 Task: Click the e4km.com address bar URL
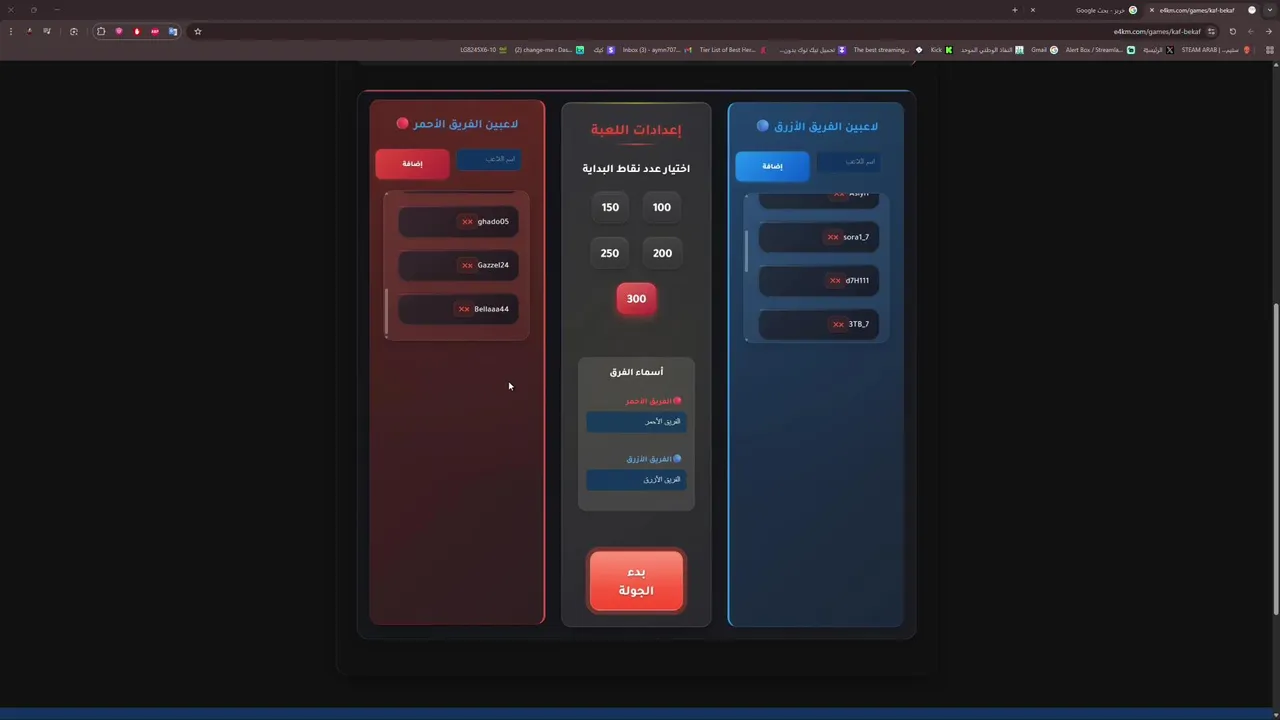[1157, 31]
